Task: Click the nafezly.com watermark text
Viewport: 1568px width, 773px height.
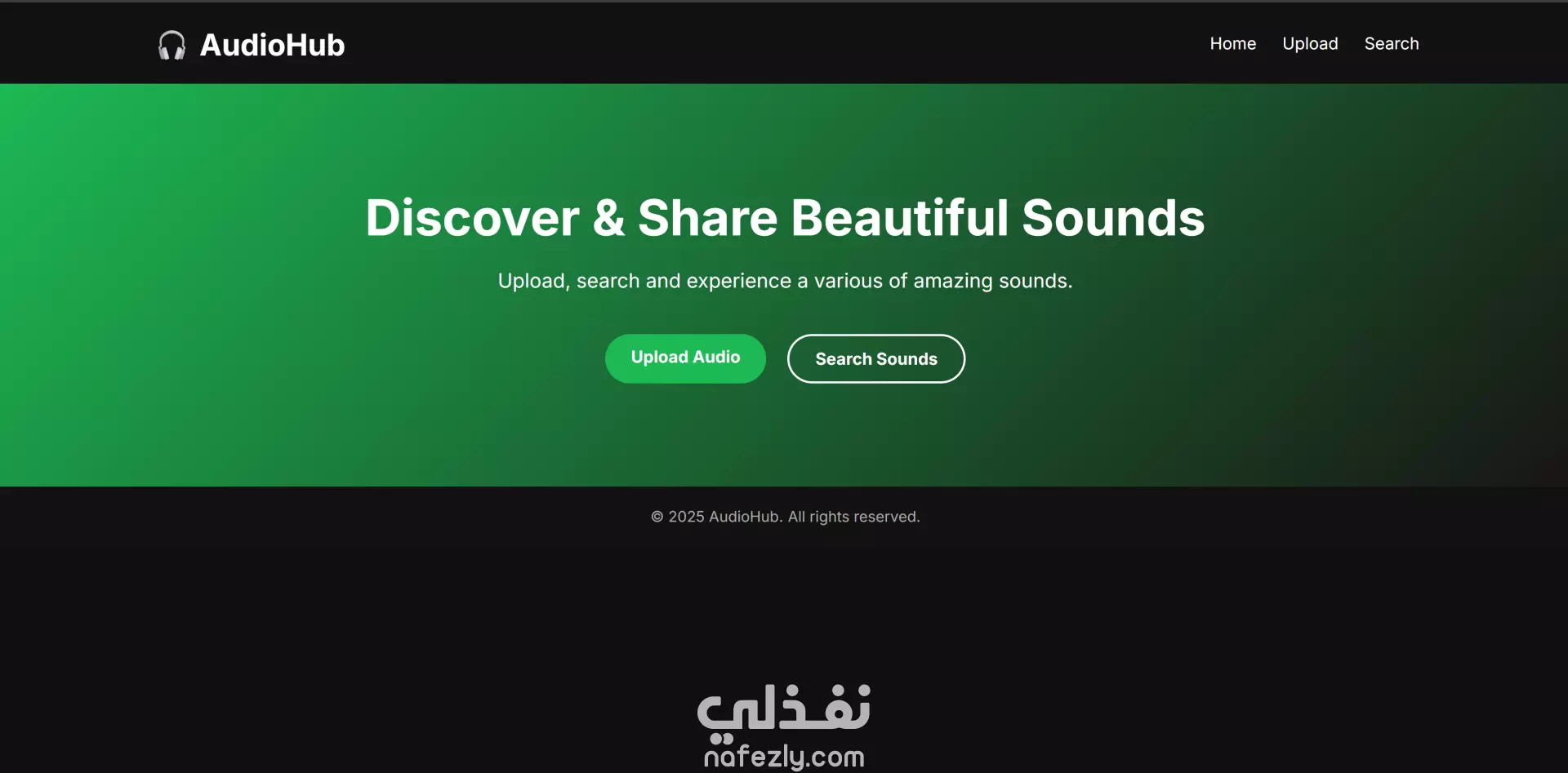Action: click(x=784, y=757)
